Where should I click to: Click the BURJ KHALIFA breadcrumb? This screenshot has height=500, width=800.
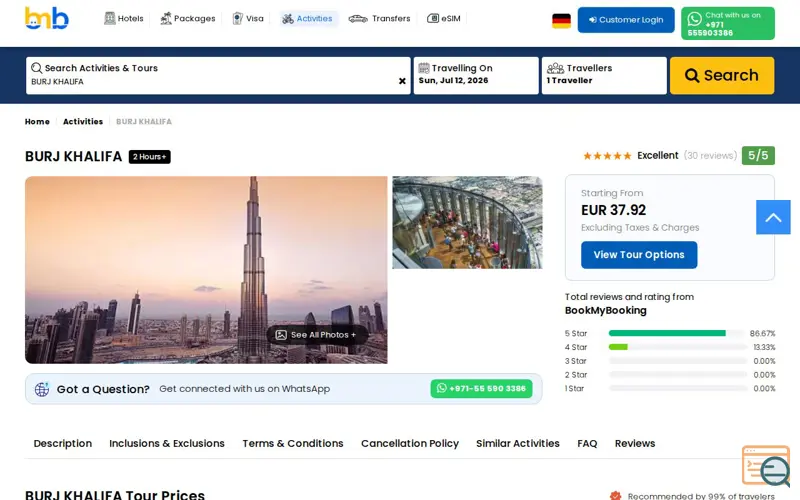tap(144, 121)
